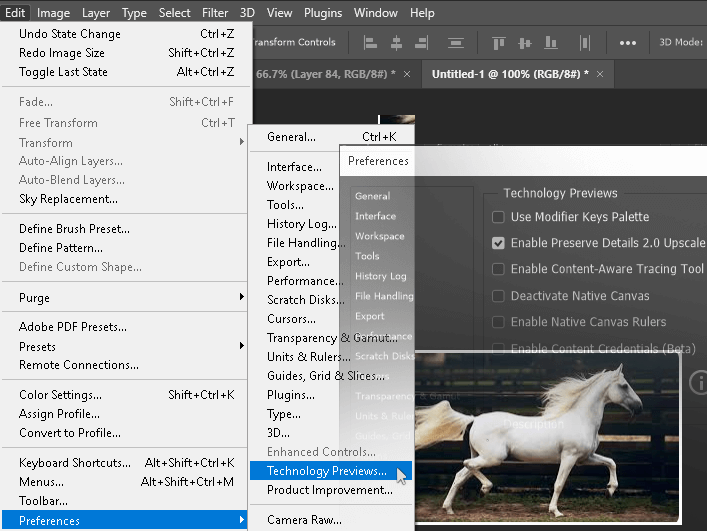This screenshot has width=707, height=531.
Task: Click Technology Previews menu item
Action: [331, 471]
